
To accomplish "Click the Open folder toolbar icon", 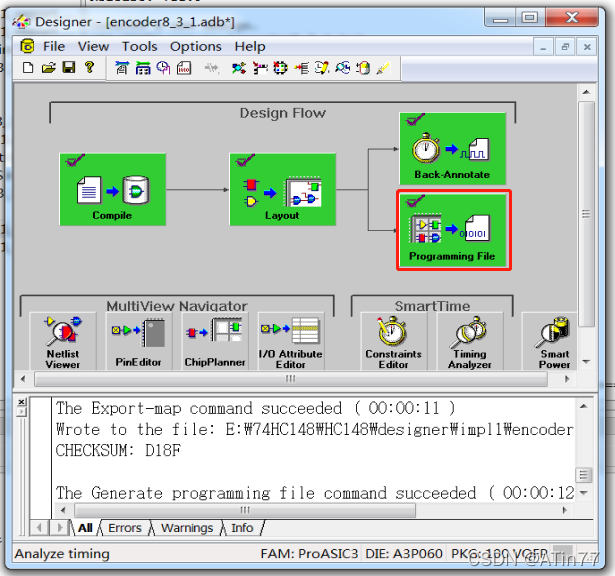I will [49, 68].
